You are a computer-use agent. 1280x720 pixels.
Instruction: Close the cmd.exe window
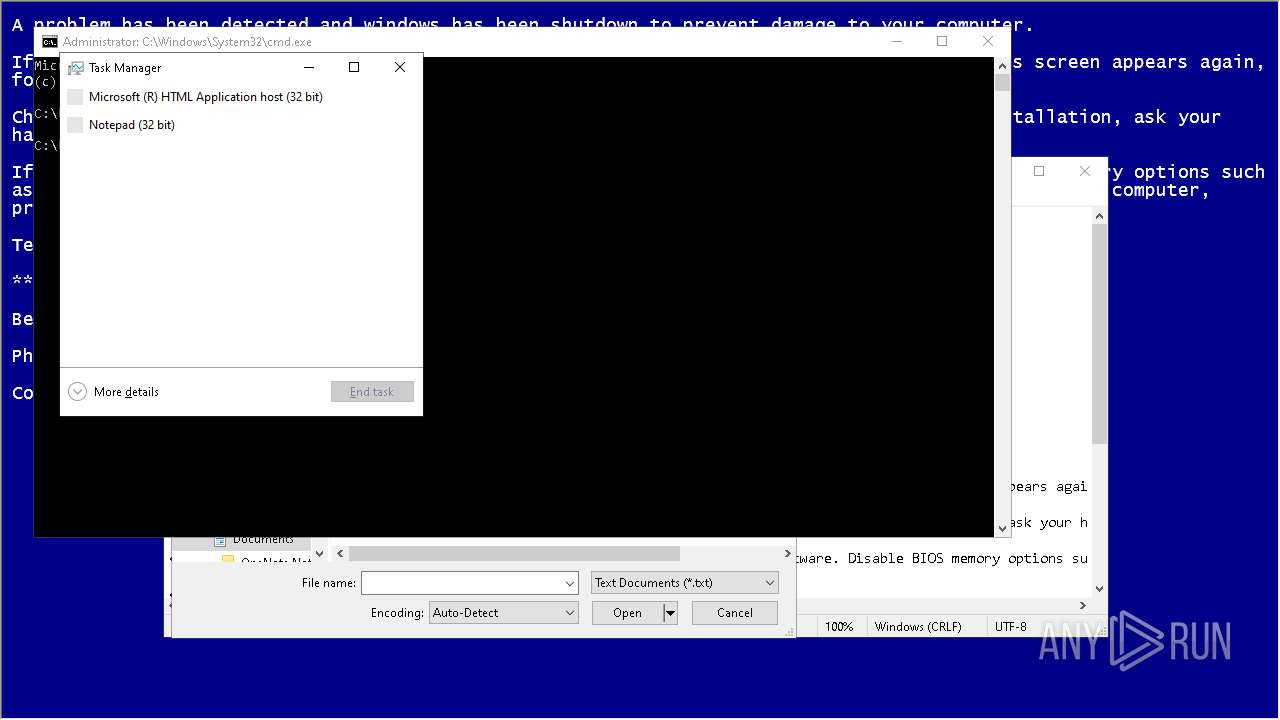point(988,41)
